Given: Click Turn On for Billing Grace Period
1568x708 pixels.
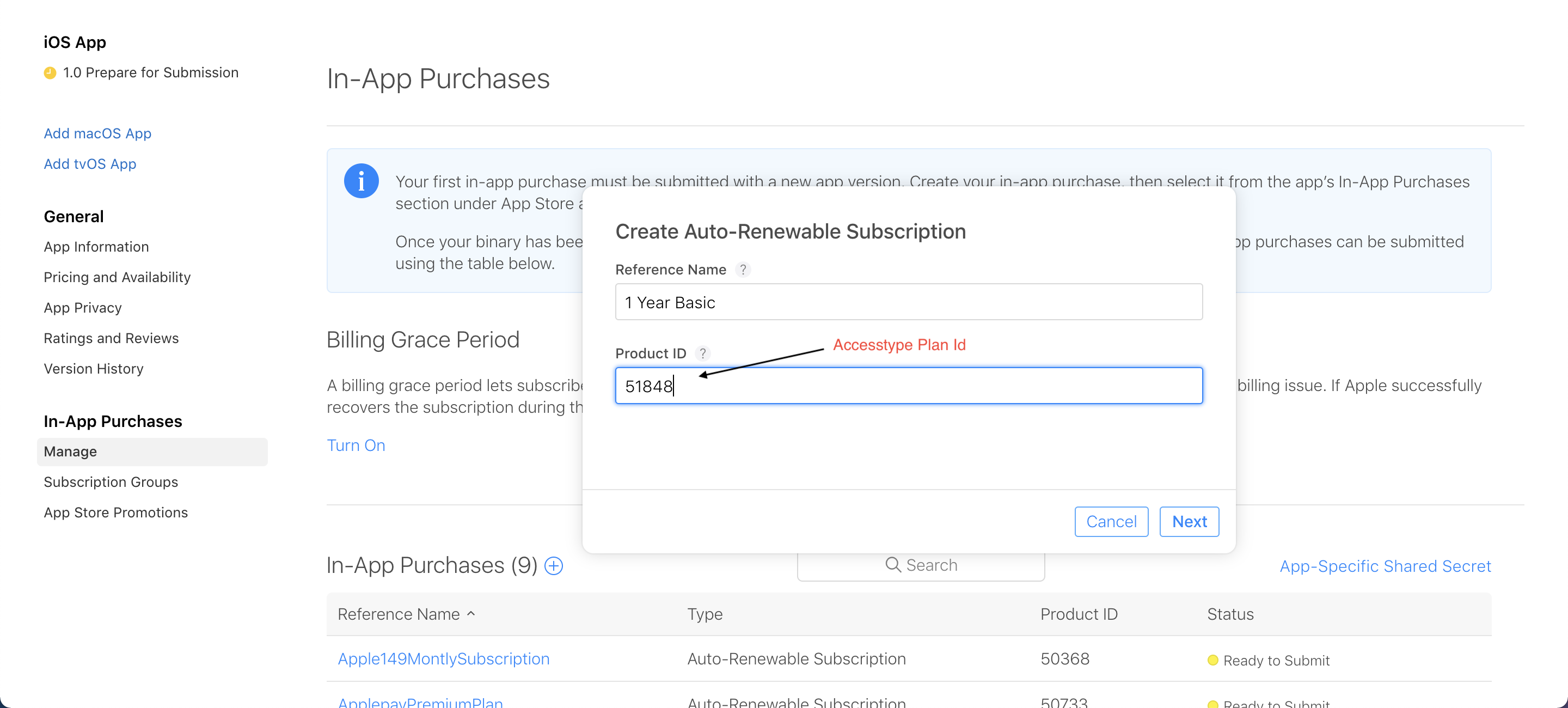Looking at the screenshot, I should tap(356, 445).
